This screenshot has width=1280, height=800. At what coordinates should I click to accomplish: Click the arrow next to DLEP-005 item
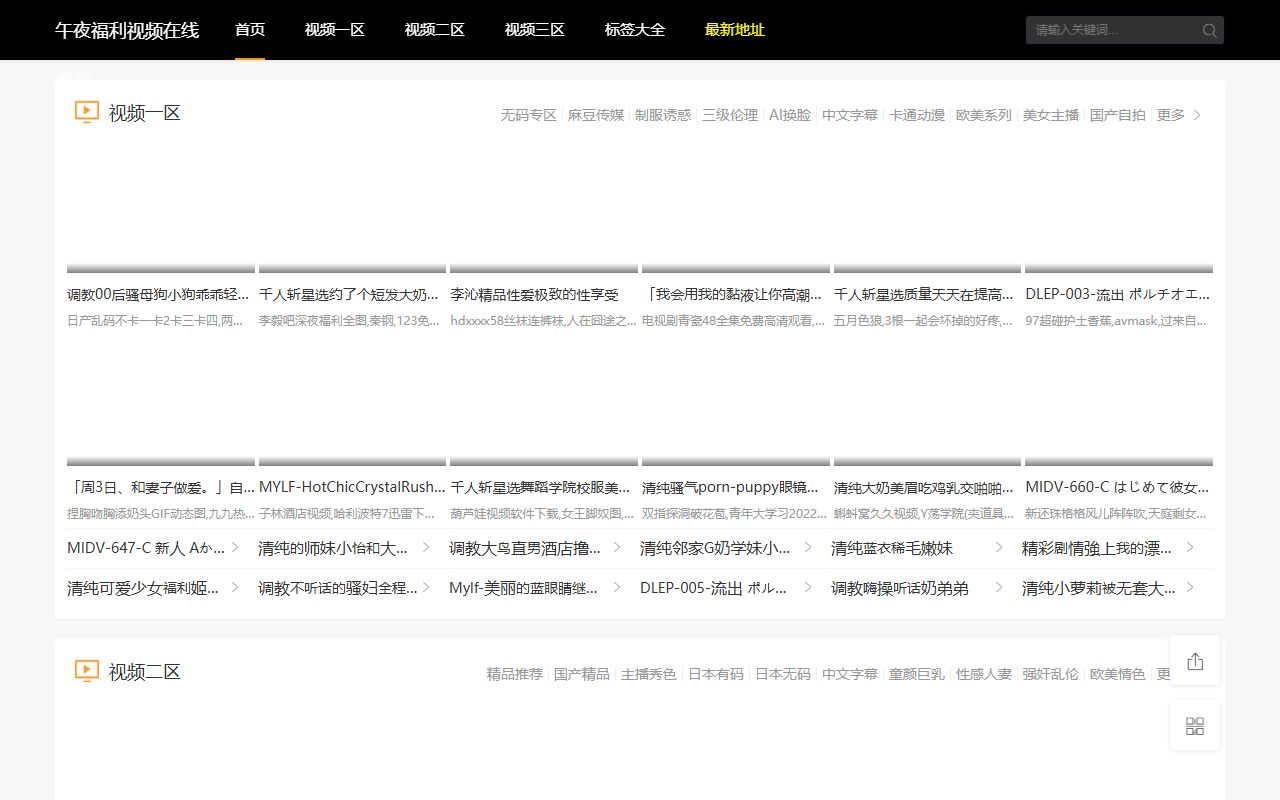pyautogui.click(x=808, y=587)
